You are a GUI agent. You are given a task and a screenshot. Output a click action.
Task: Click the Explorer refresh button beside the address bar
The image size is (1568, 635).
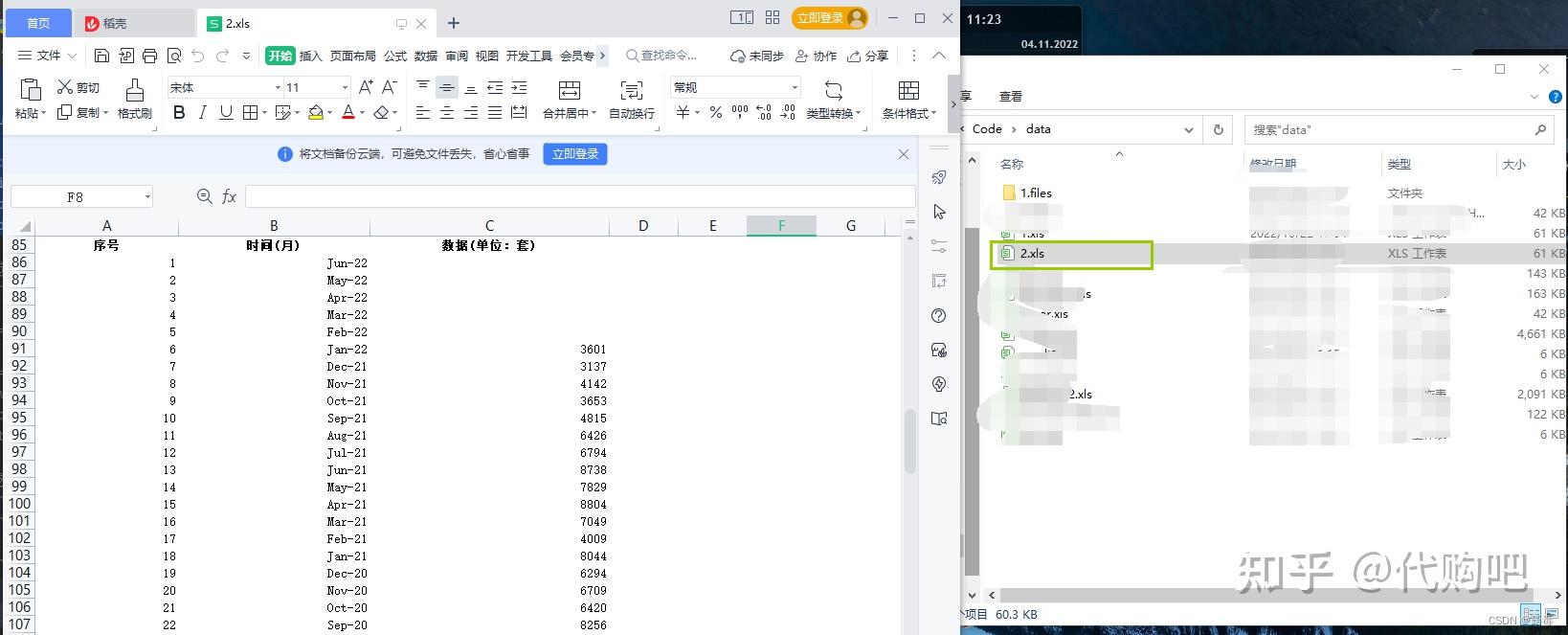[x=1219, y=129]
